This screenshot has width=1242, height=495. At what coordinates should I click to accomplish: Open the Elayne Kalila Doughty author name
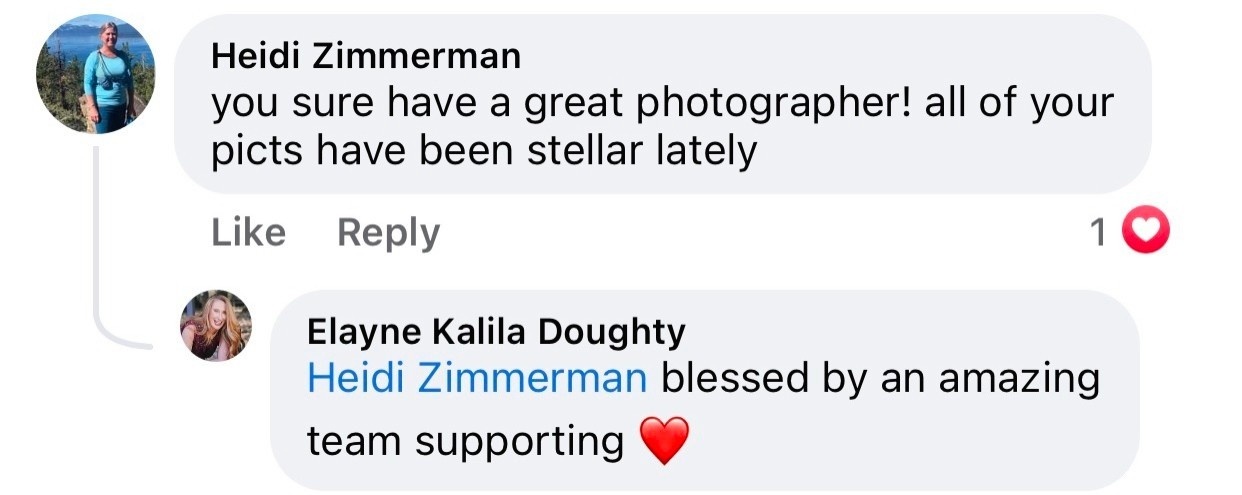click(496, 332)
